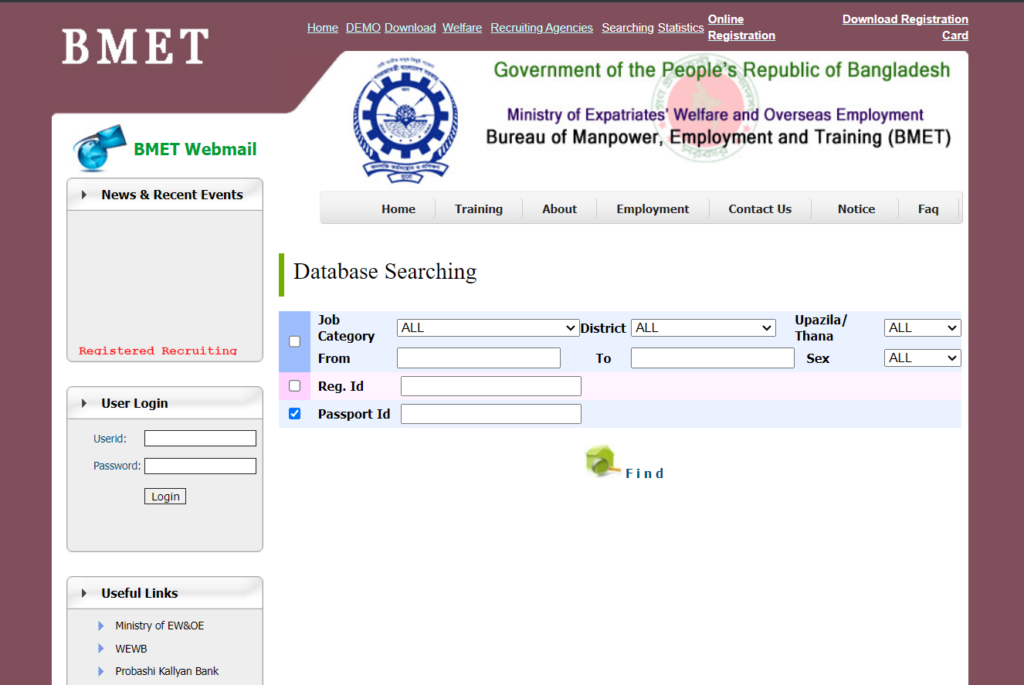
Task: Open the Employment navigation tab
Action: [x=652, y=209]
